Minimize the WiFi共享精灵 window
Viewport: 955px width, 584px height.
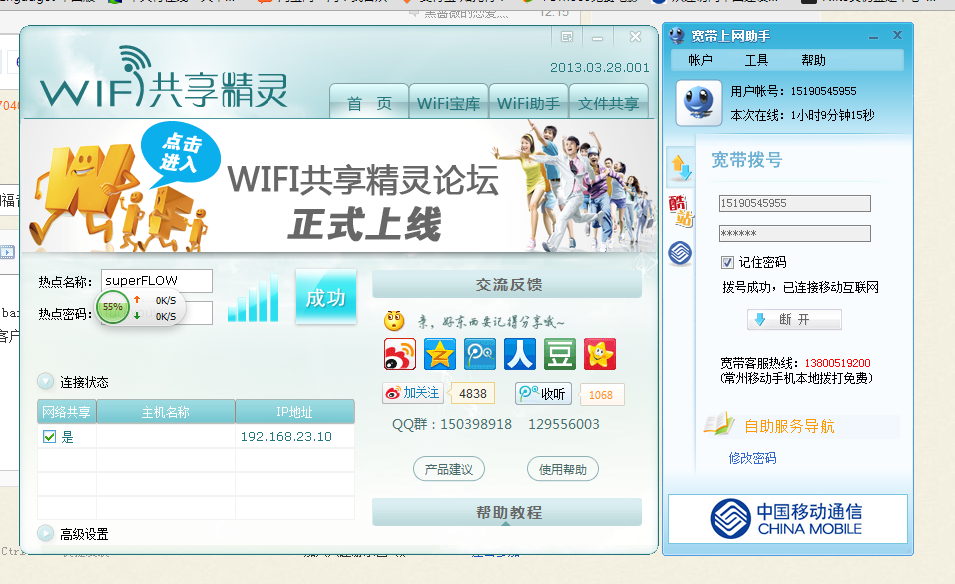(x=597, y=38)
